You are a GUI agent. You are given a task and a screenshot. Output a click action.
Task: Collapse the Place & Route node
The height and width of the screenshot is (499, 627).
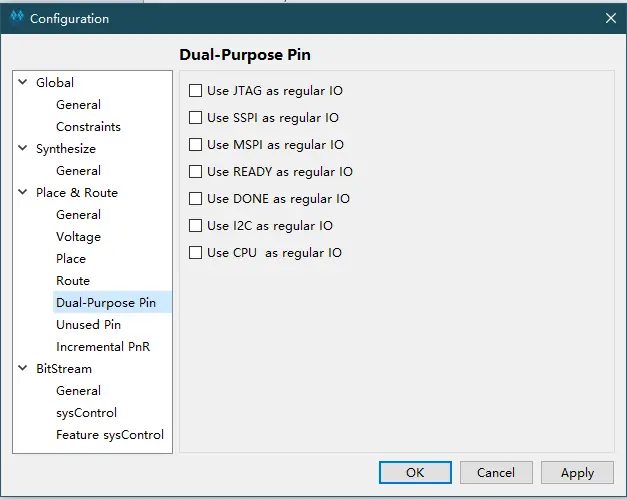[23, 192]
